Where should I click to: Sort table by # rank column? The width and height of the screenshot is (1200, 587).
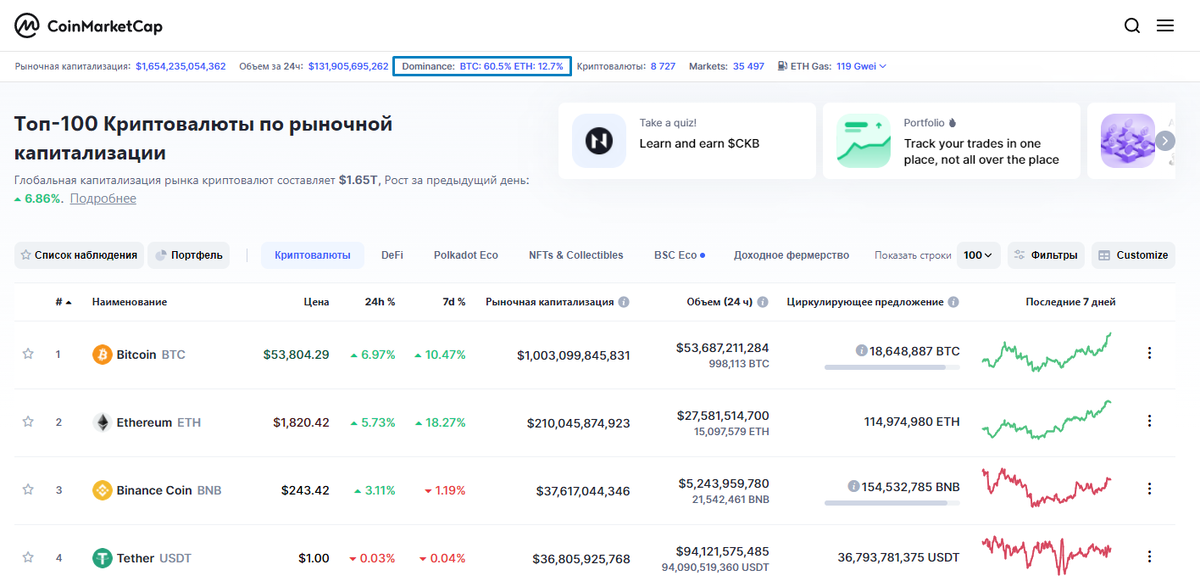tap(63, 302)
